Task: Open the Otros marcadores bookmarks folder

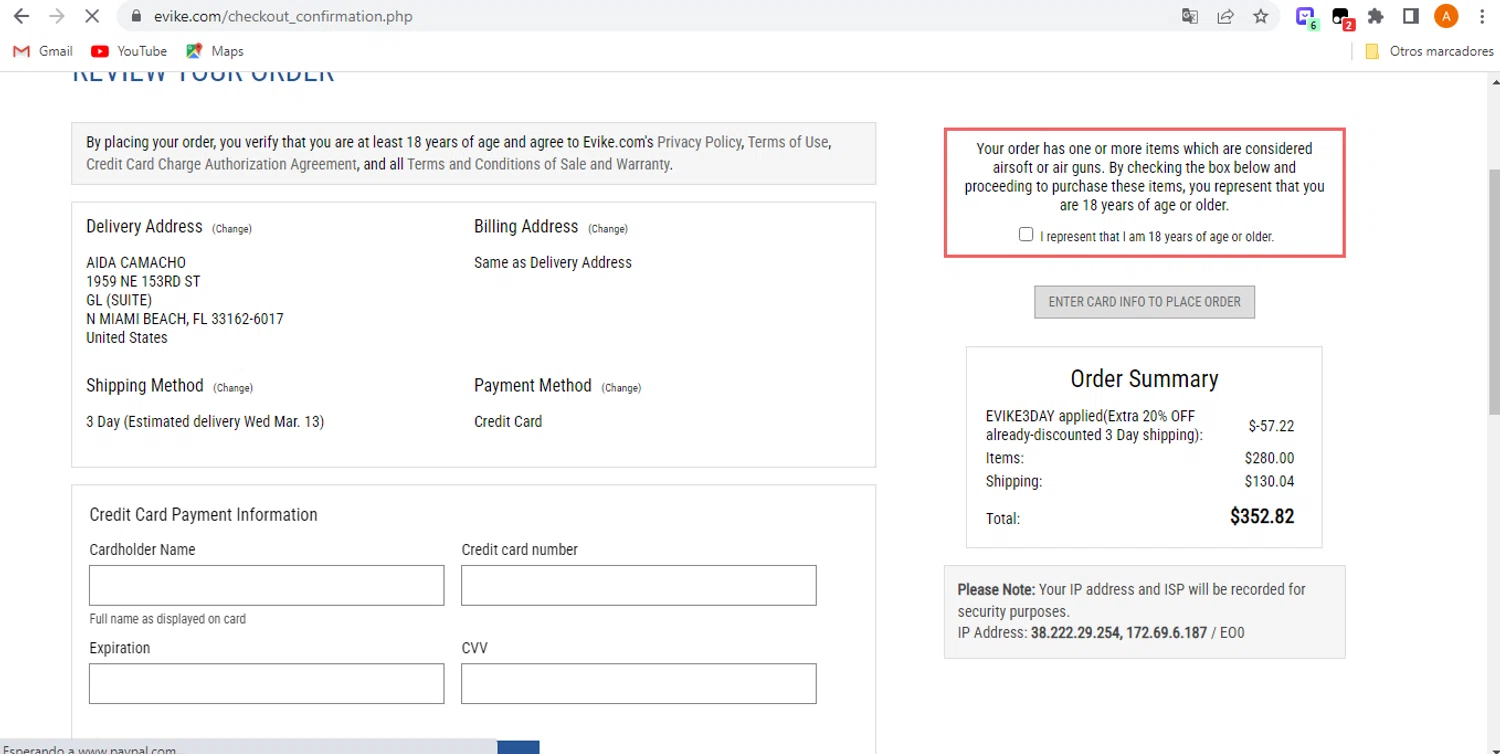Action: (x=1429, y=51)
